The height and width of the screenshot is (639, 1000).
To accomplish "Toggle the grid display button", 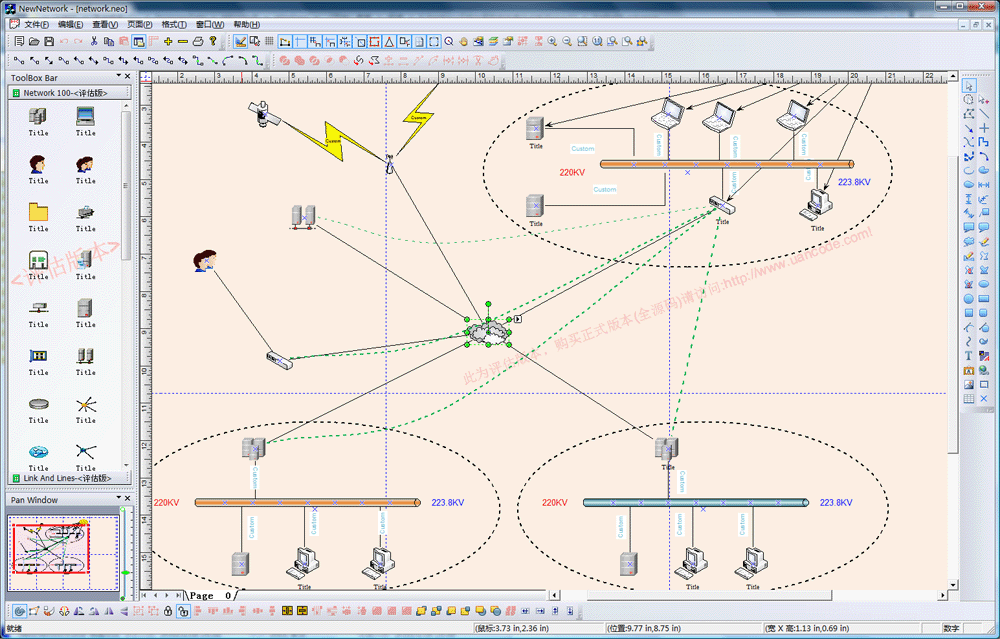I will pyautogui.click(x=269, y=42).
